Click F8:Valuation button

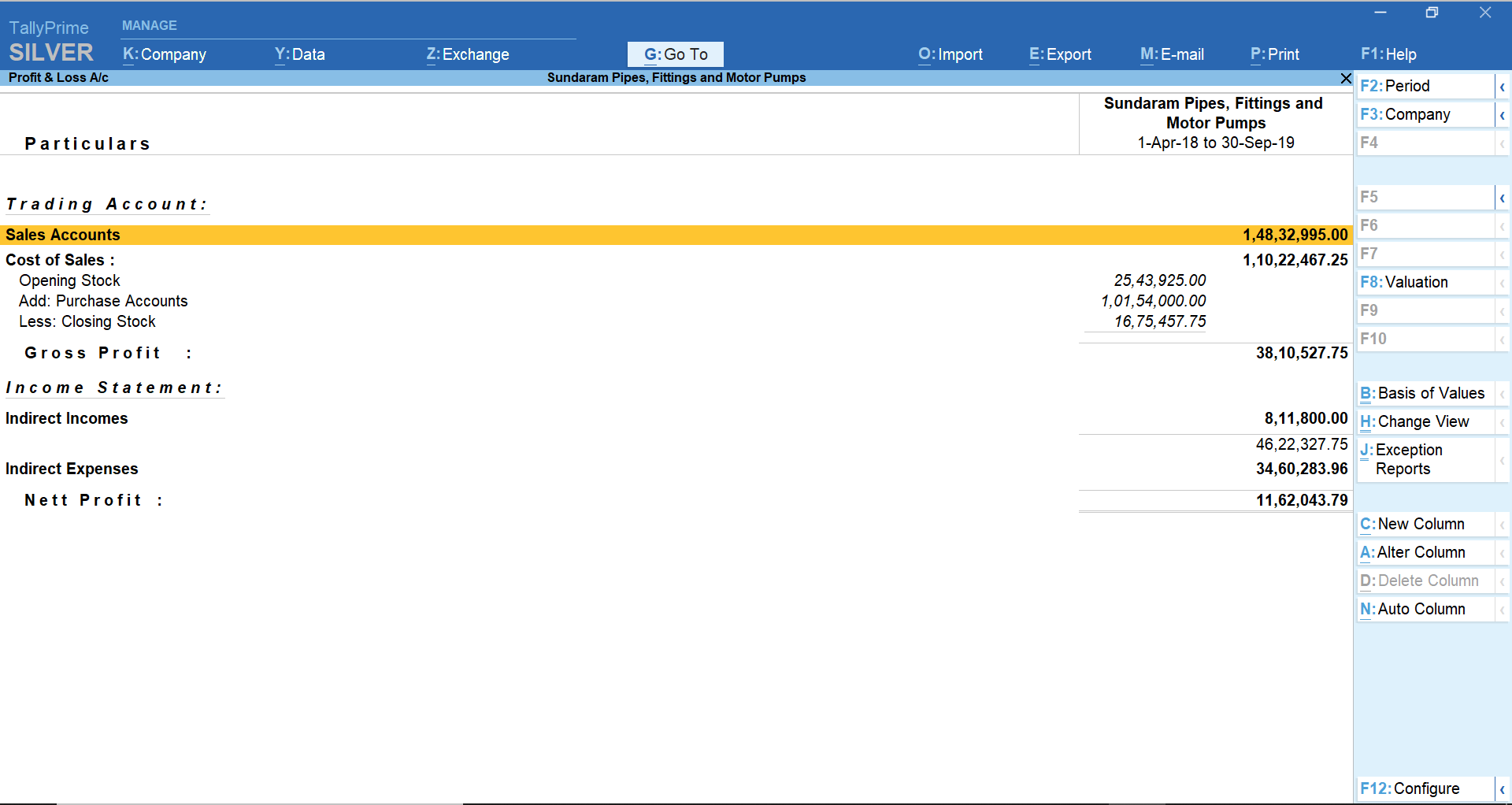point(1425,282)
